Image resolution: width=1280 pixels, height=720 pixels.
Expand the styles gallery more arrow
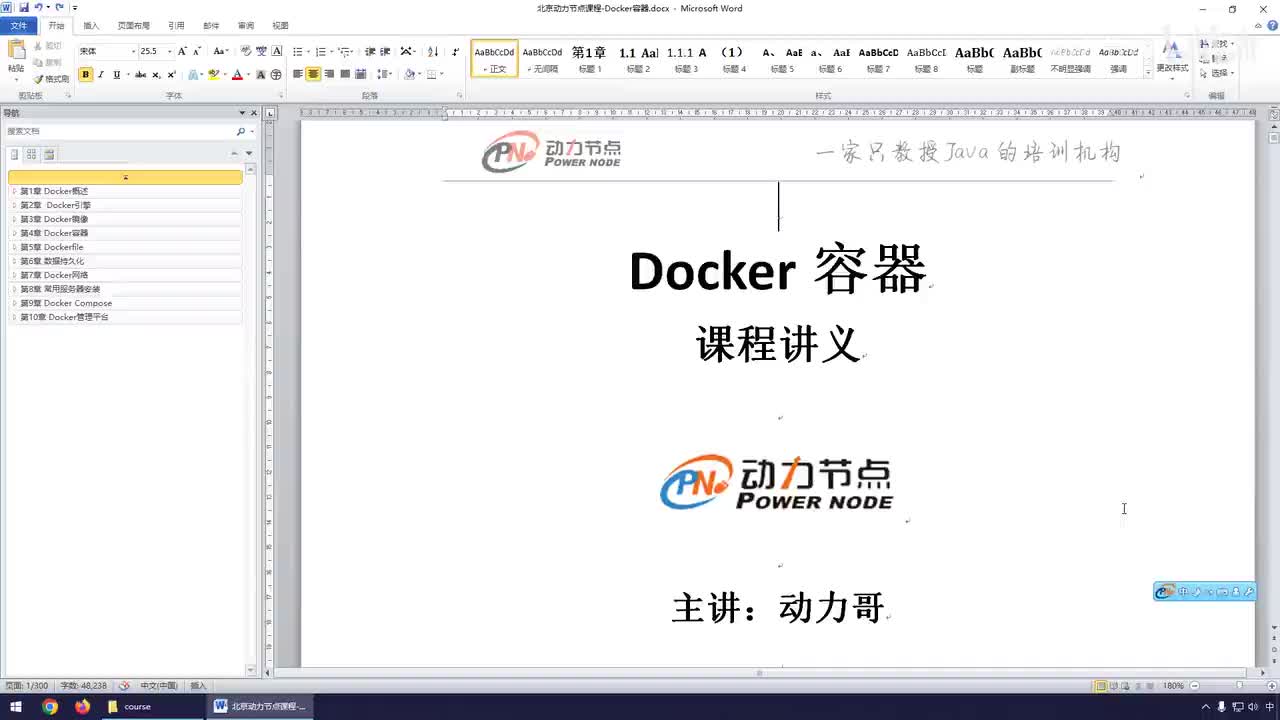1147,72
